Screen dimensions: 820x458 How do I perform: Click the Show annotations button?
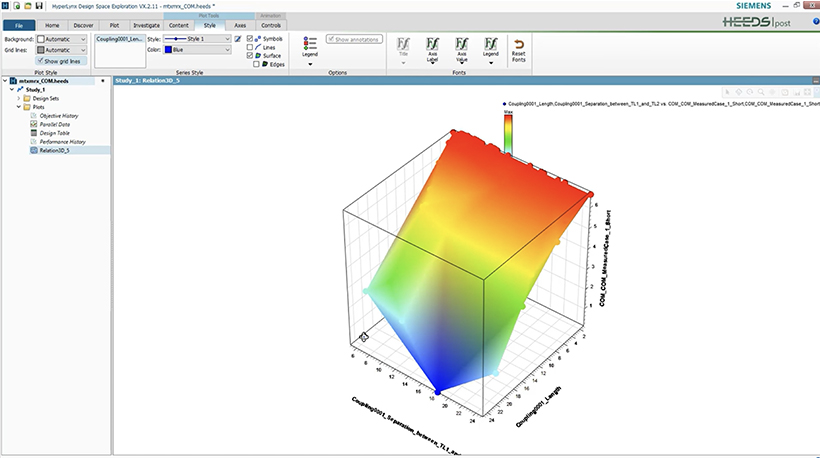(x=354, y=39)
